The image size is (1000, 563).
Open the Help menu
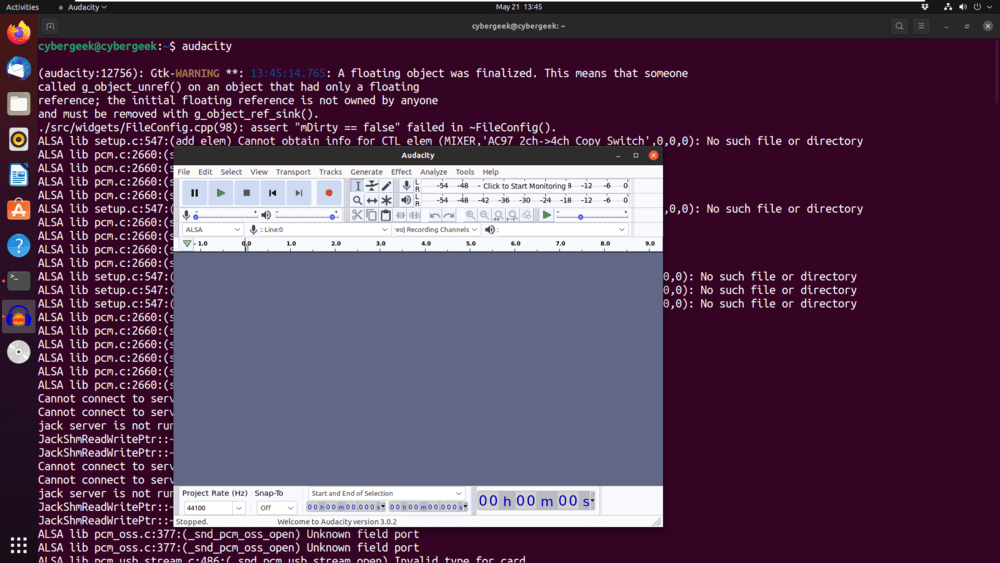490,172
